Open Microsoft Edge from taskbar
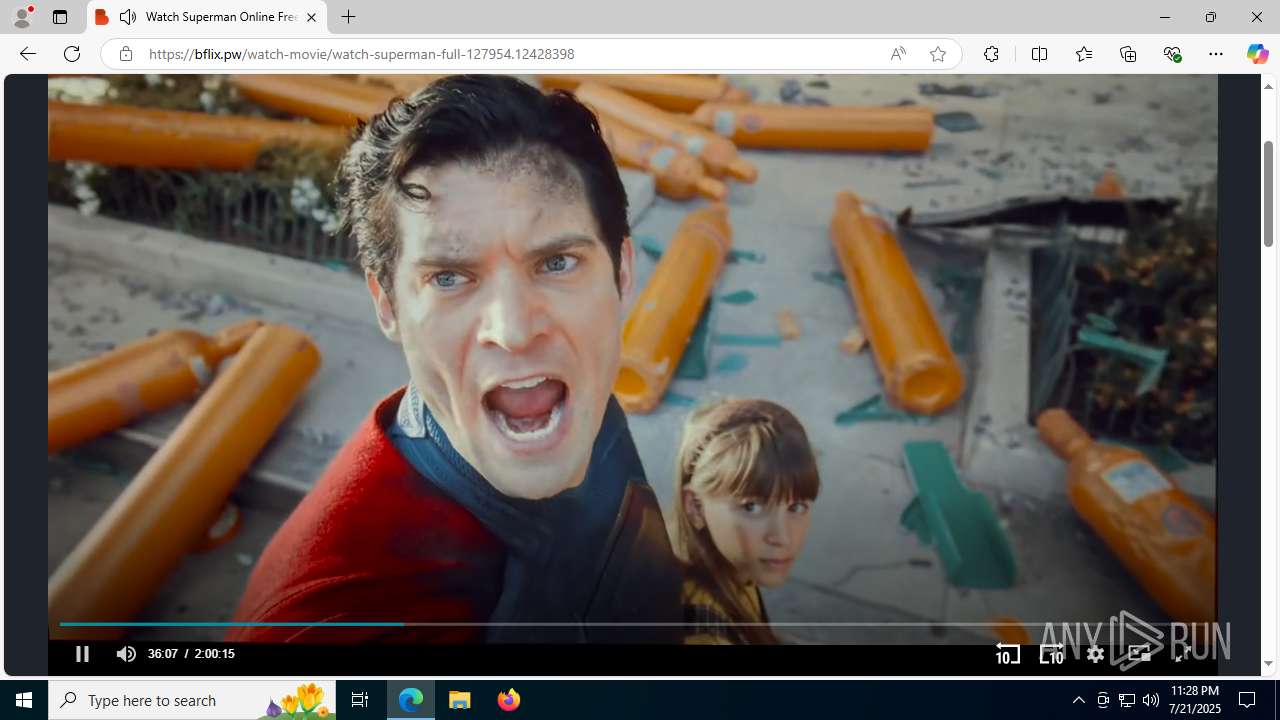1280x720 pixels. 411,700
